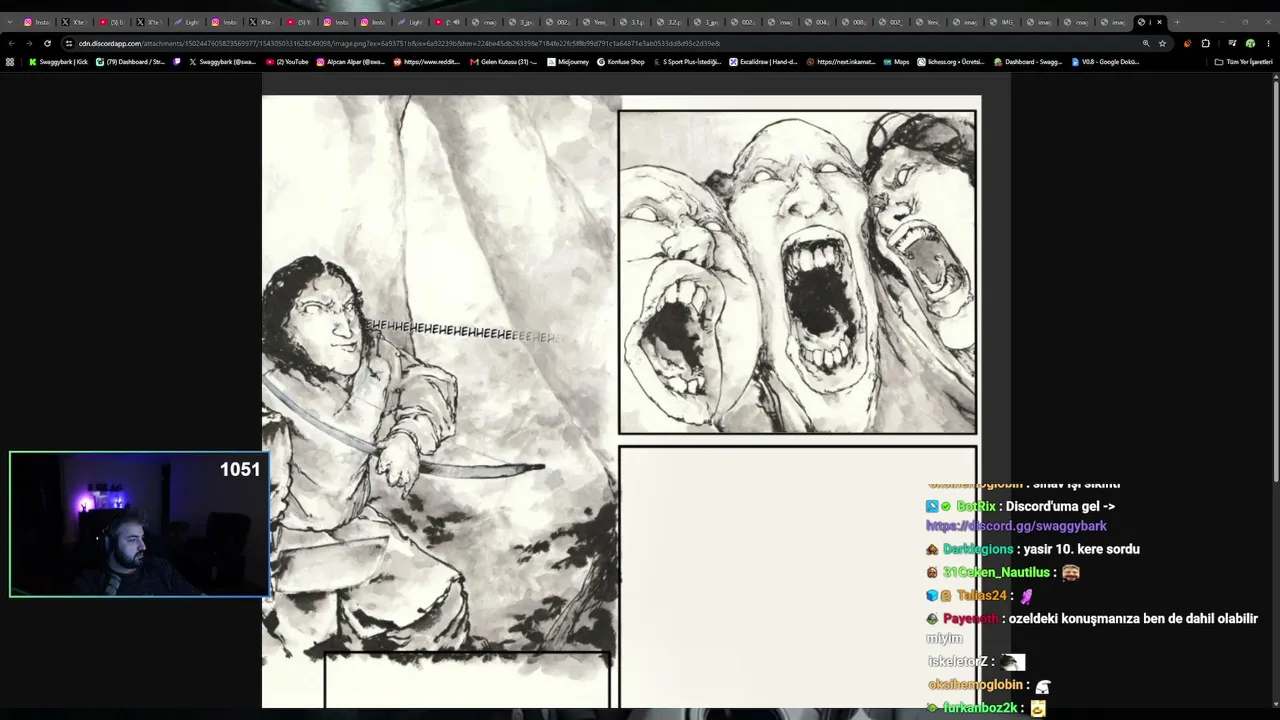This screenshot has height=720, width=1280.
Task: Open the Swaggybark X profile bookmark
Action: click(x=223, y=62)
